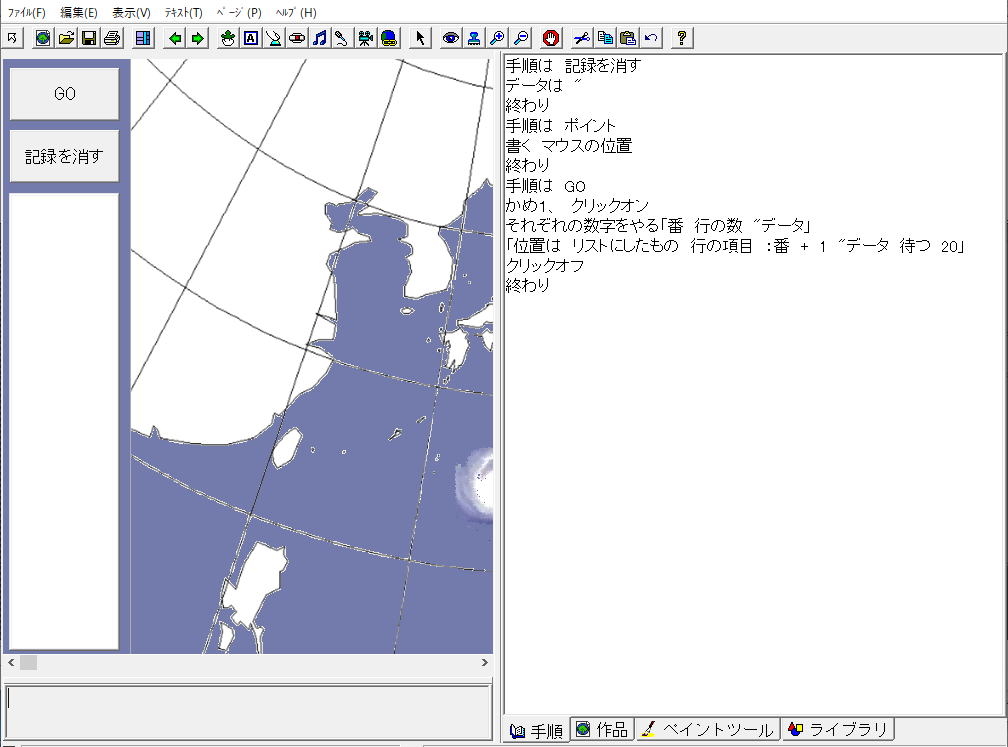Select the eye tool icon
This screenshot has height=747, width=1008.
(451, 38)
